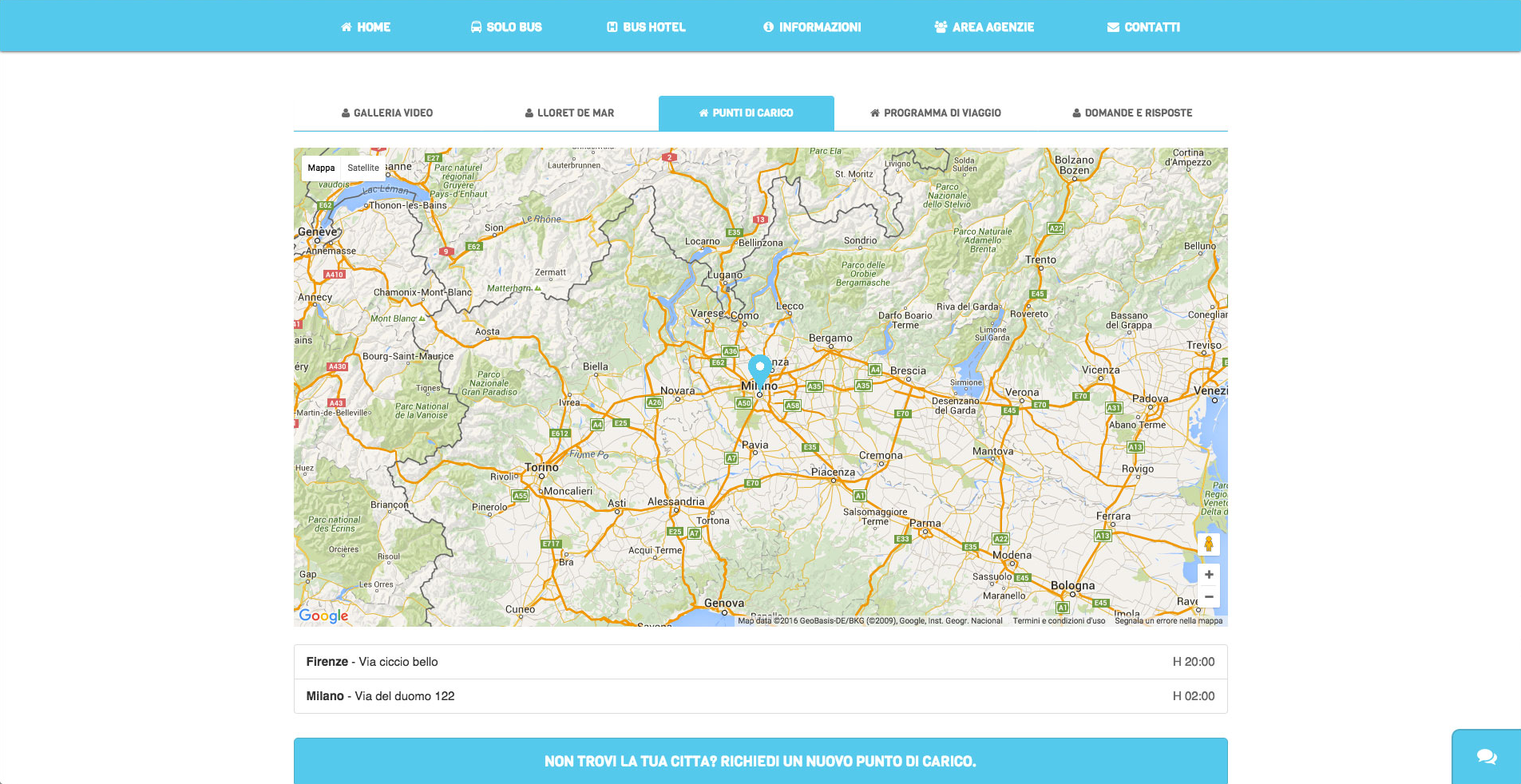The image size is (1521, 784).
Task: Click Novara city label on map
Action: tap(677, 390)
